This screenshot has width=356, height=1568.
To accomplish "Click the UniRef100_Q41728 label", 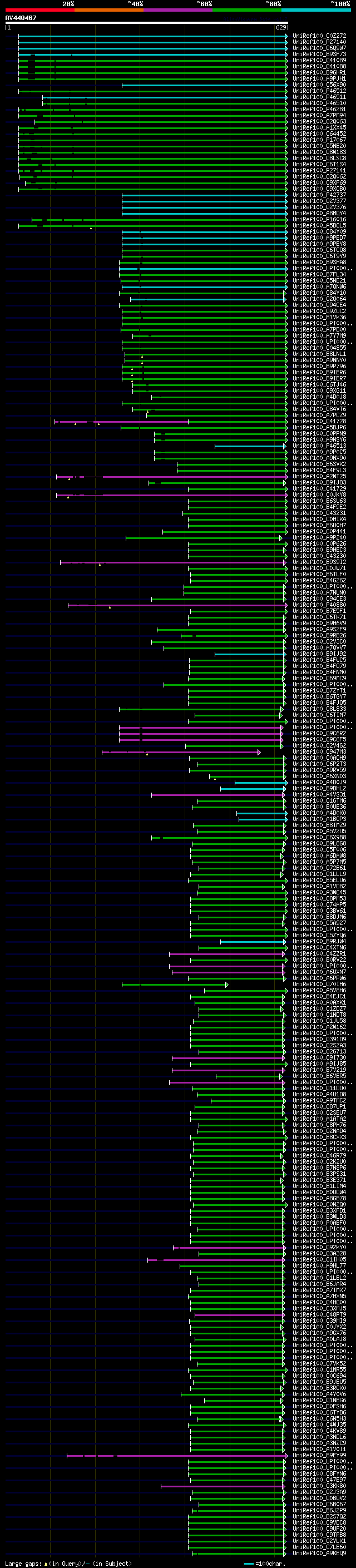I will point(319,421).
